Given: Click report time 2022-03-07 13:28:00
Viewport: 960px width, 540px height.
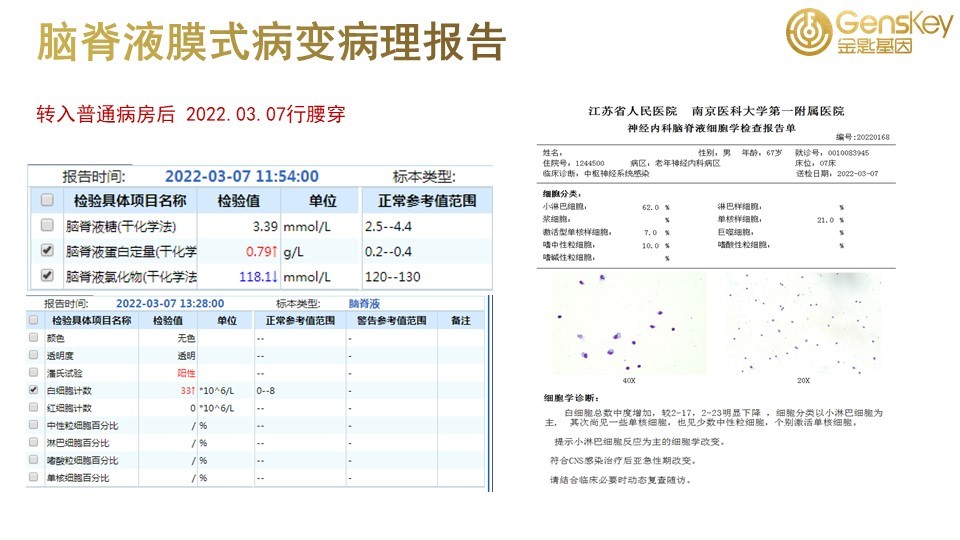Looking at the screenshot, I should click(170, 304).
